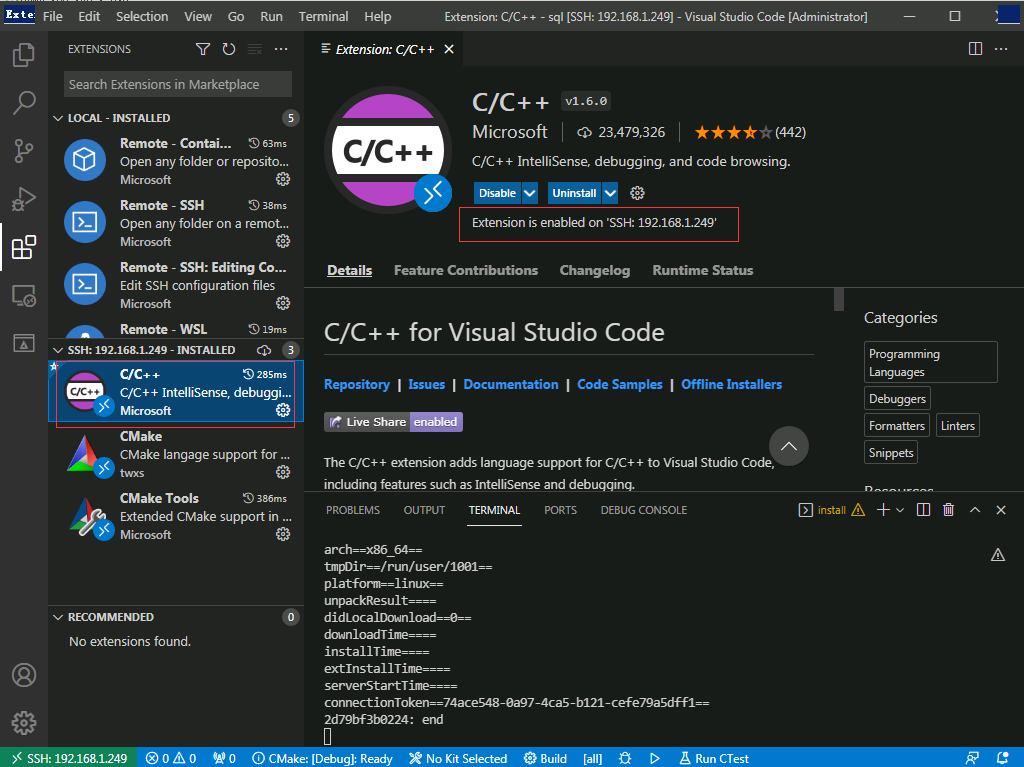
Task: Launch the CMake target play icon in the status bar
Action: pyautogui.click(x=654, y=758)
